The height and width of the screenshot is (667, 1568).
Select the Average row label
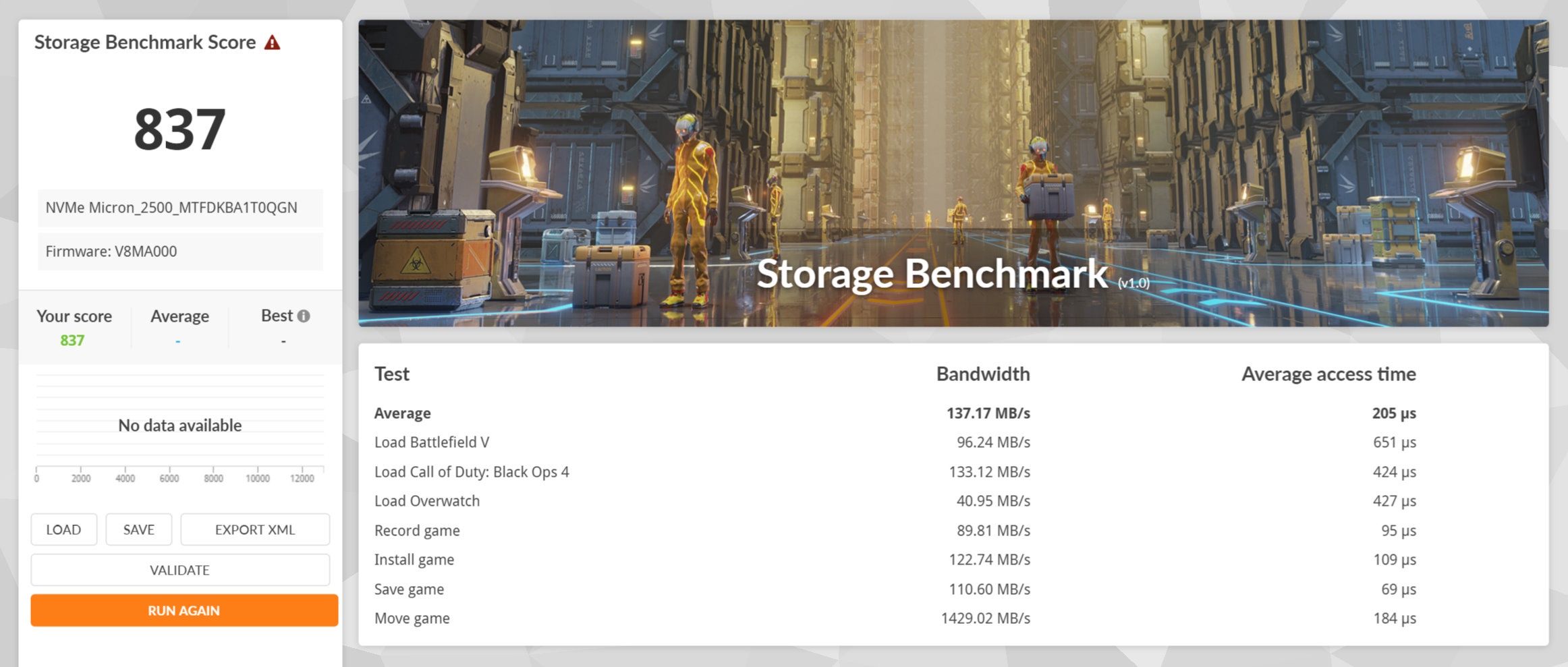click(403, 413)
